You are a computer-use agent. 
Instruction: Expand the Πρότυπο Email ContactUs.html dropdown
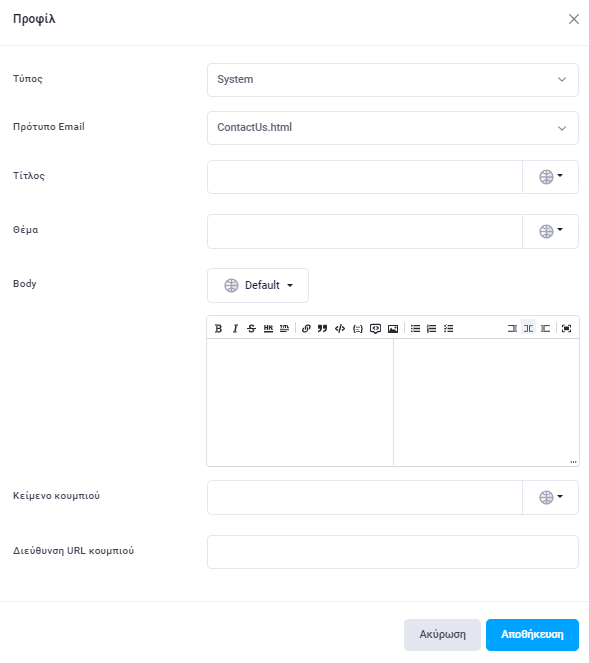(393, 128)
